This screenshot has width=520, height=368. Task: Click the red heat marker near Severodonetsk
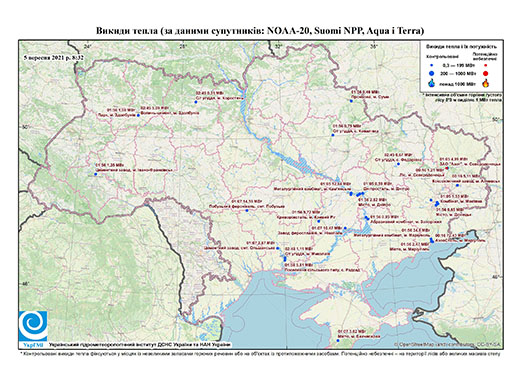[x=447, y=168]
